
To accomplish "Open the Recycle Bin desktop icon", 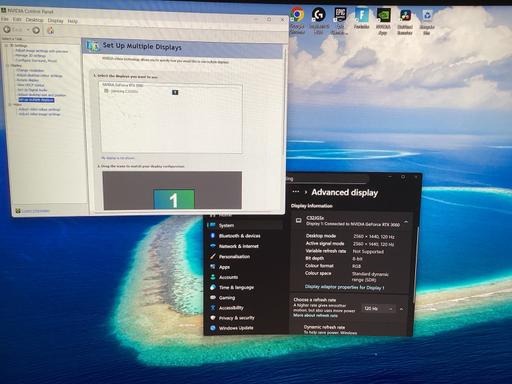I will [427, 15].
